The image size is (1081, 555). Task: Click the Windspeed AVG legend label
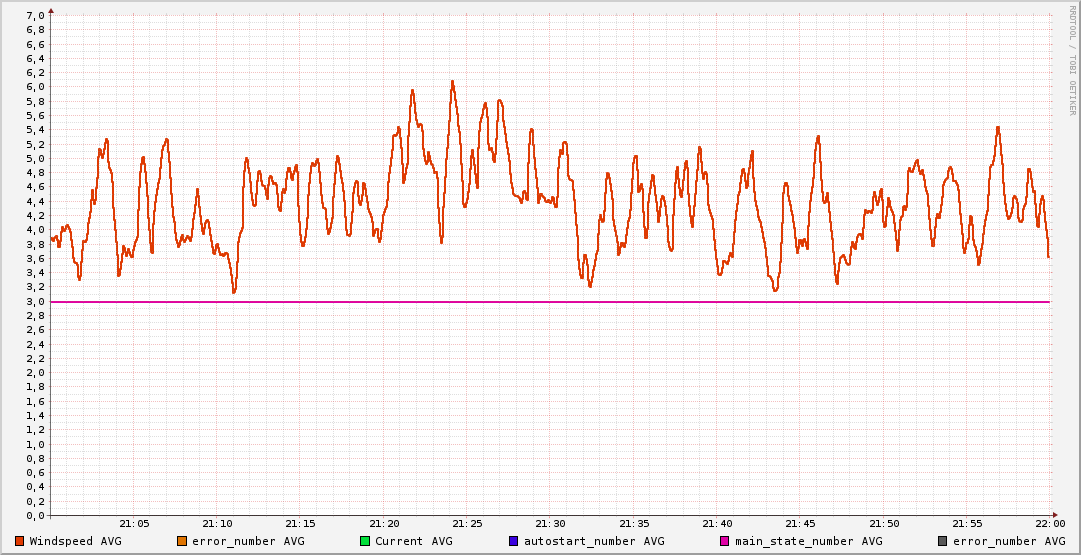coord(75,541)
